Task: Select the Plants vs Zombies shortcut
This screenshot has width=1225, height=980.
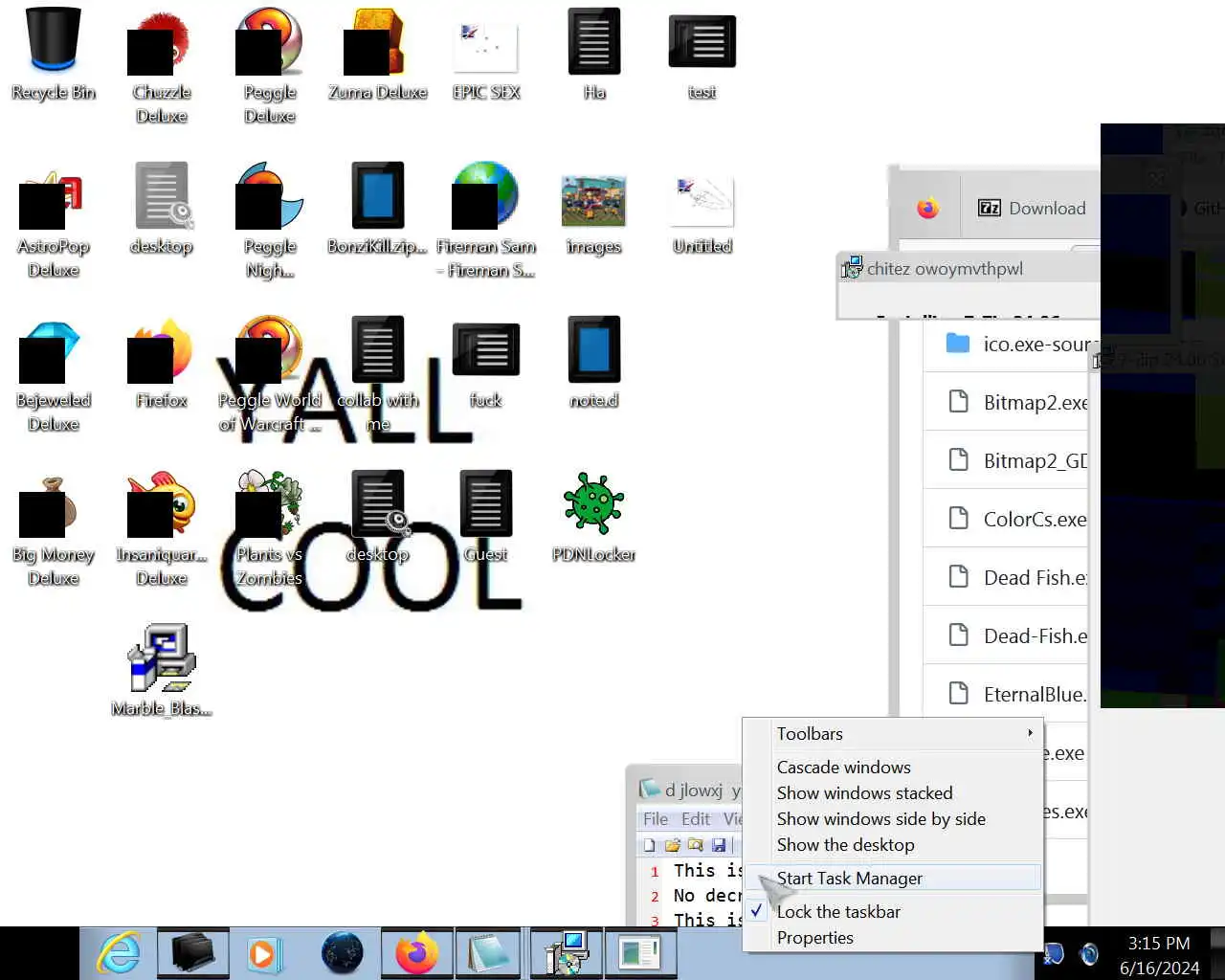Action: click(x=270, y=529)
